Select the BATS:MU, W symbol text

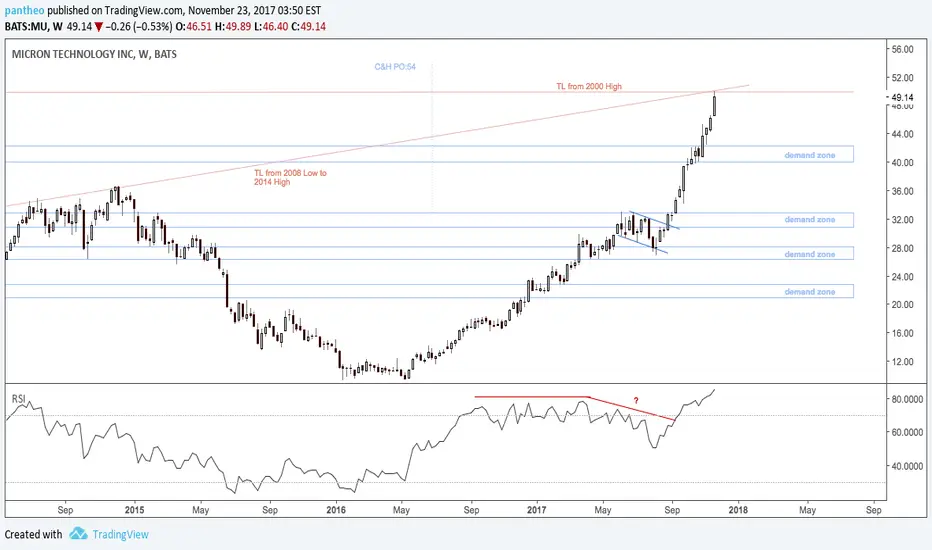pyautogui.click(x=33, y=27)
